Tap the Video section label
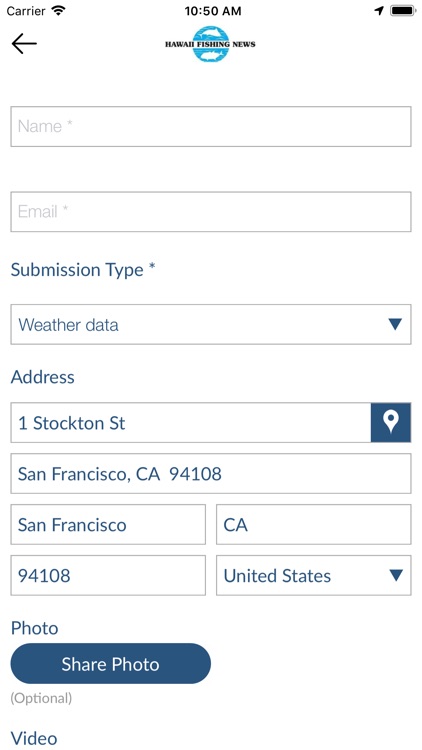This screenshot has width=422, height=750. tap(34, 738)
